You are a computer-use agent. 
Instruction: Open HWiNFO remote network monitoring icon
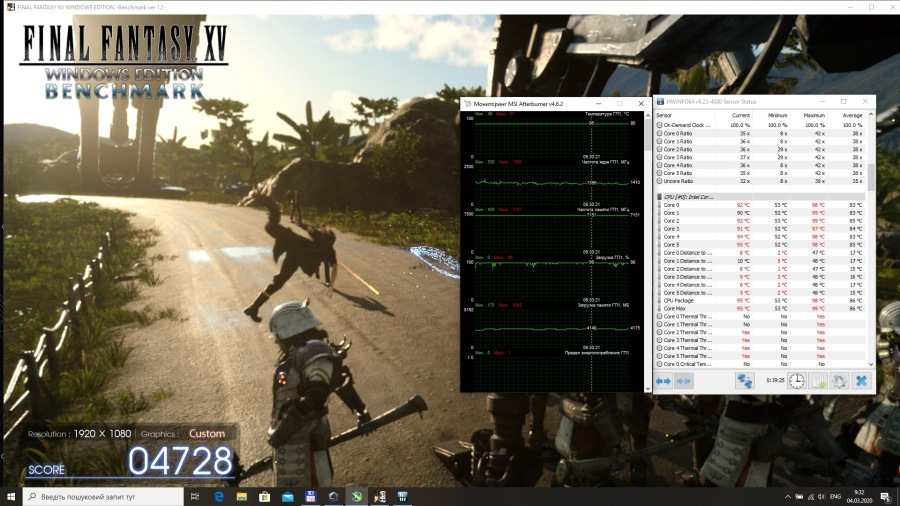pyautogui.click(x=744, y=381)
